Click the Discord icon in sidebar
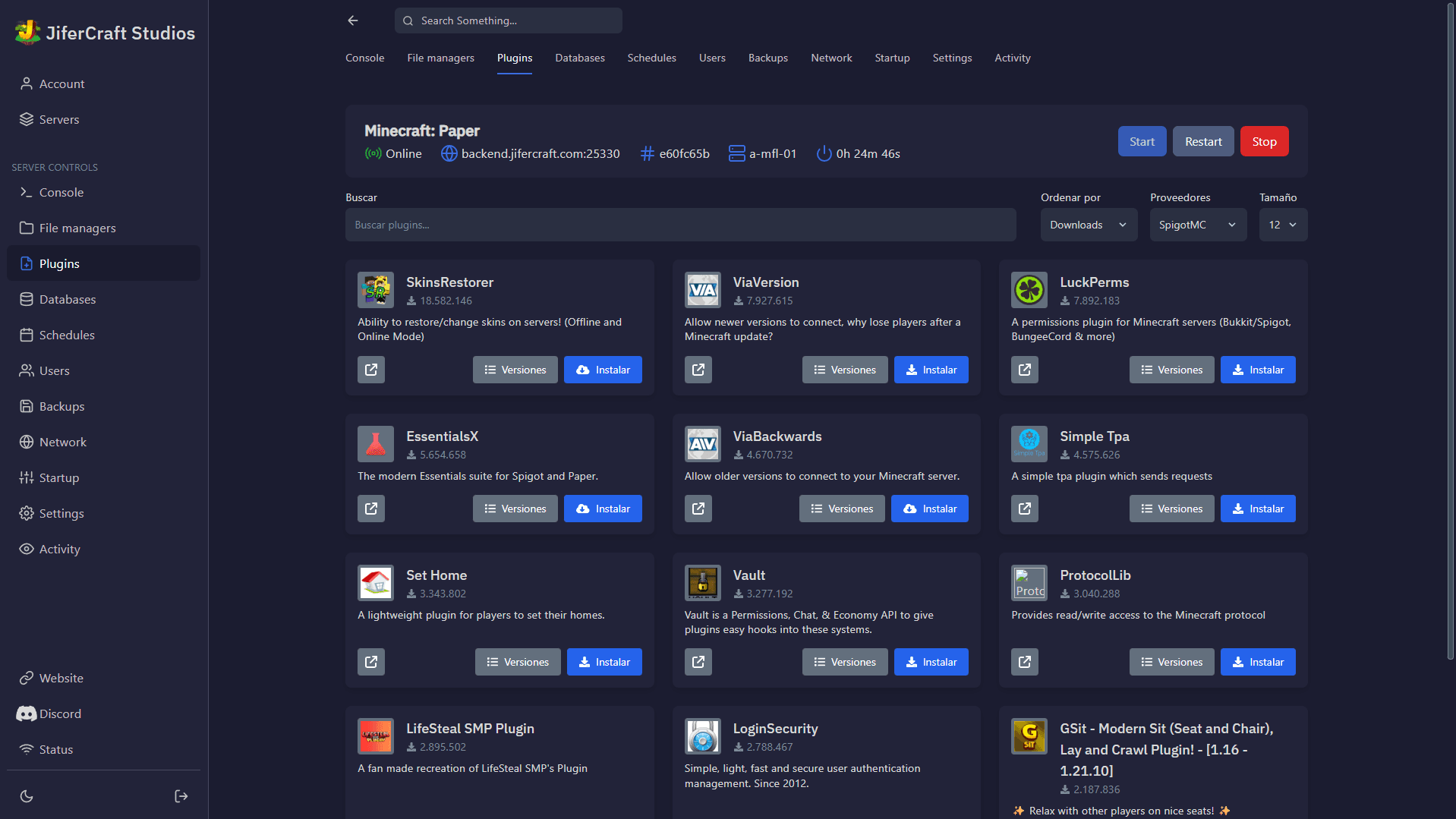 27,713
